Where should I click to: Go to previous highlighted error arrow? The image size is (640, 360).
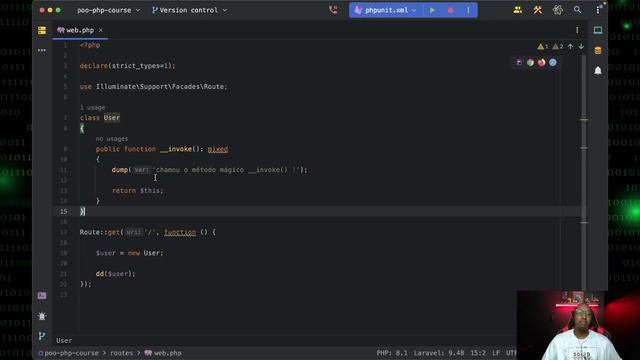(570, 47)
